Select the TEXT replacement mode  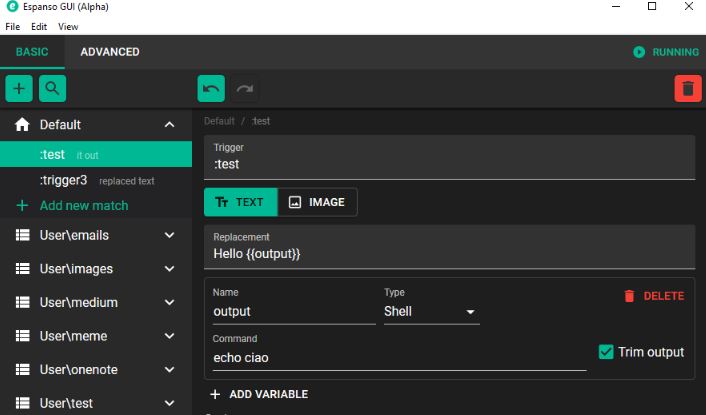(x=240, y=202)
